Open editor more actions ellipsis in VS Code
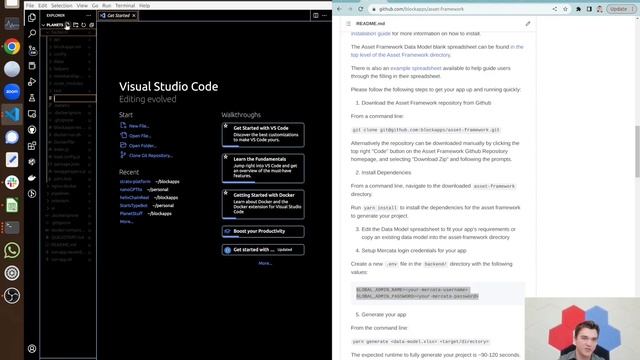 [324, 16]
